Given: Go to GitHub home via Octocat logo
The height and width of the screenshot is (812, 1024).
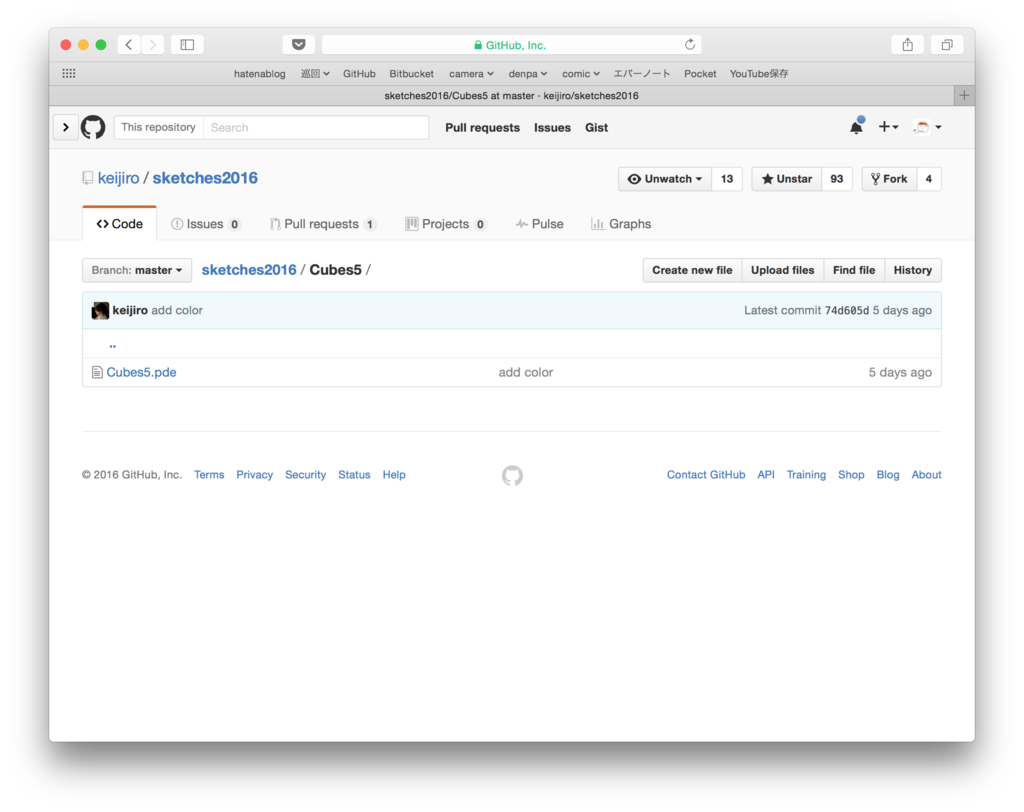Looking at the screenshot, I should point(93,127).
